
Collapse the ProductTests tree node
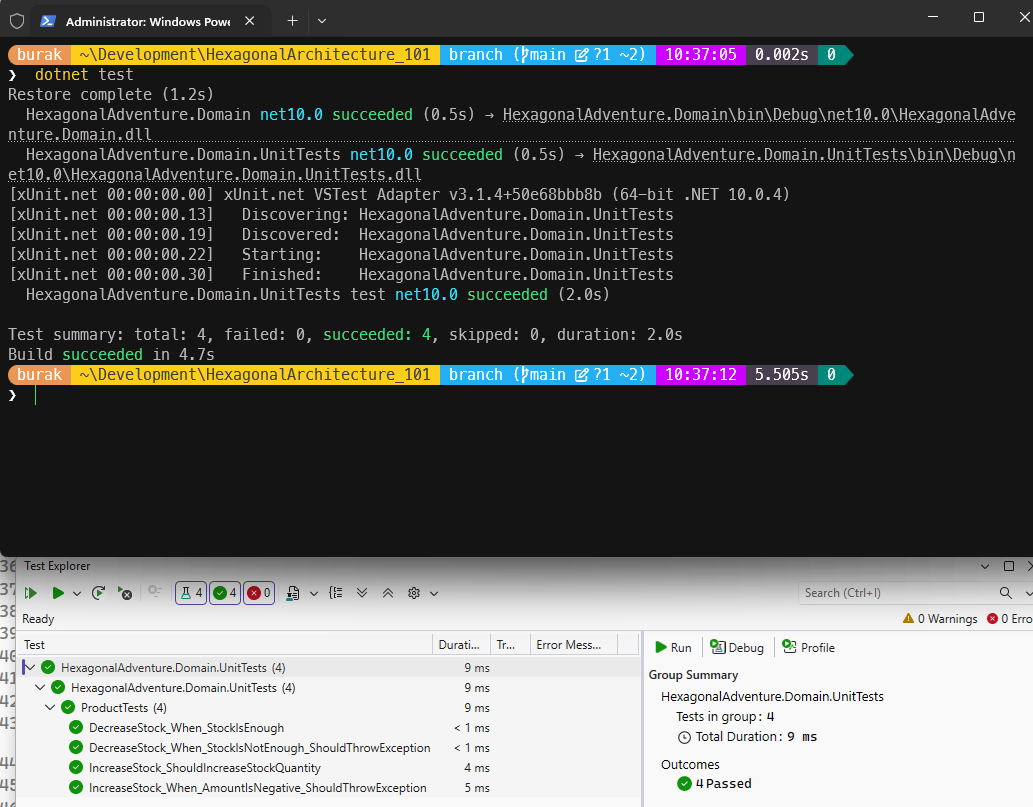point(50,708)
